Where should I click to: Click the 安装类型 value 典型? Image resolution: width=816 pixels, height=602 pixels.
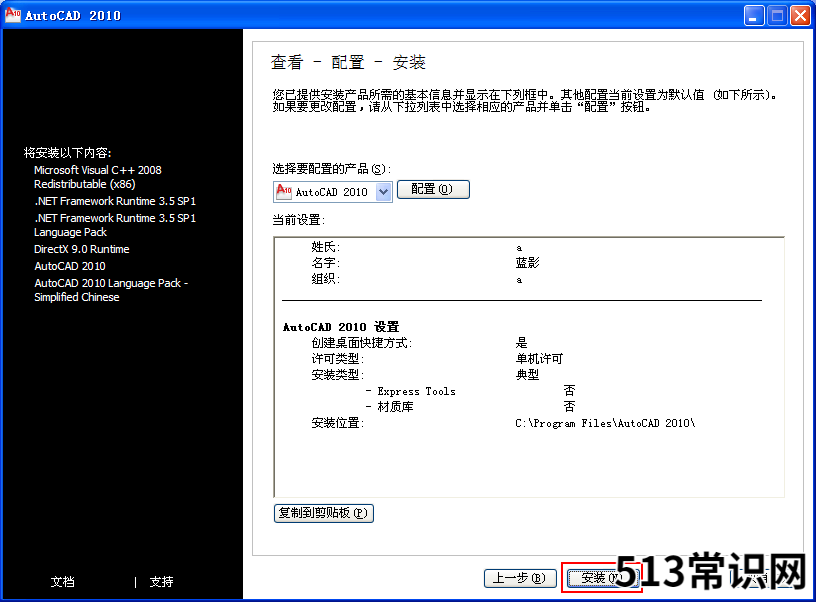click(x=527, y=375)
